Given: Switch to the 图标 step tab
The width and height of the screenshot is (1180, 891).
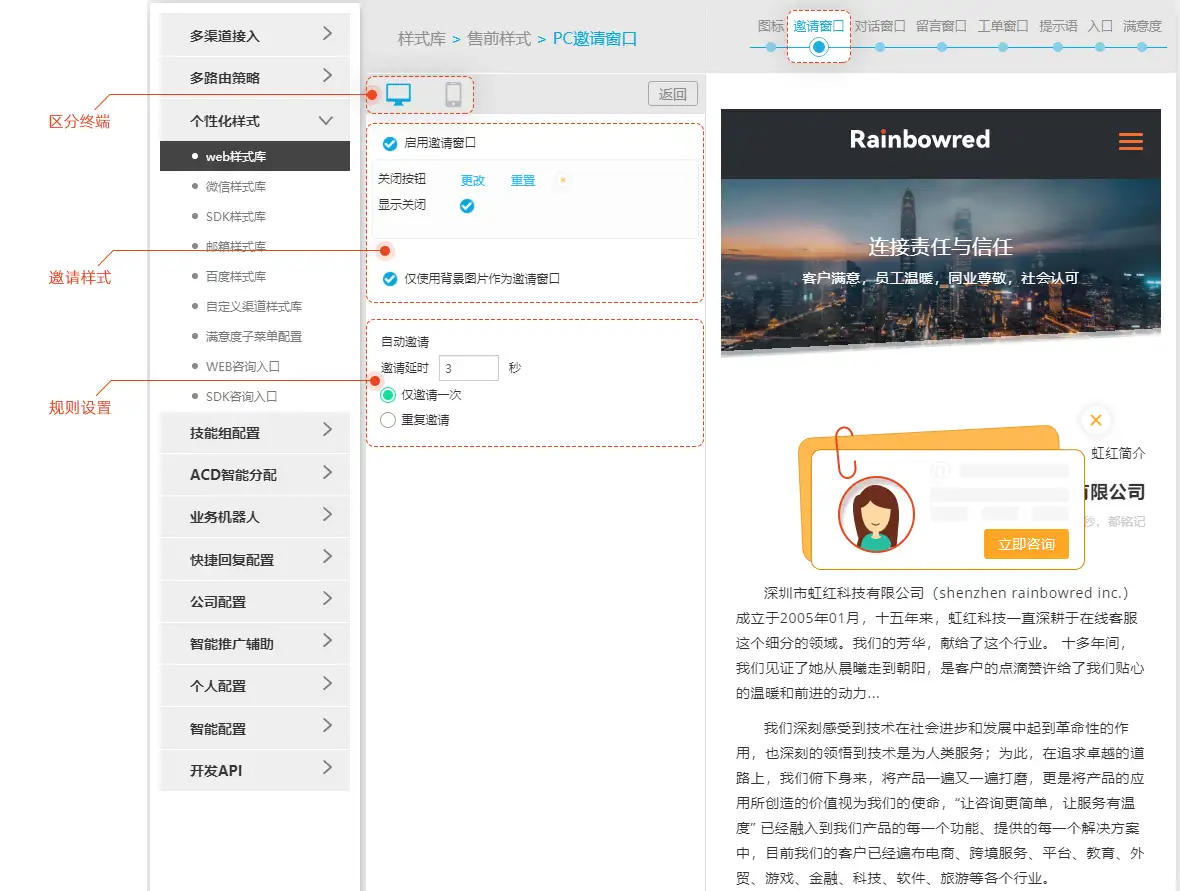Looking at the screenshot, I should tap(771, 27).
